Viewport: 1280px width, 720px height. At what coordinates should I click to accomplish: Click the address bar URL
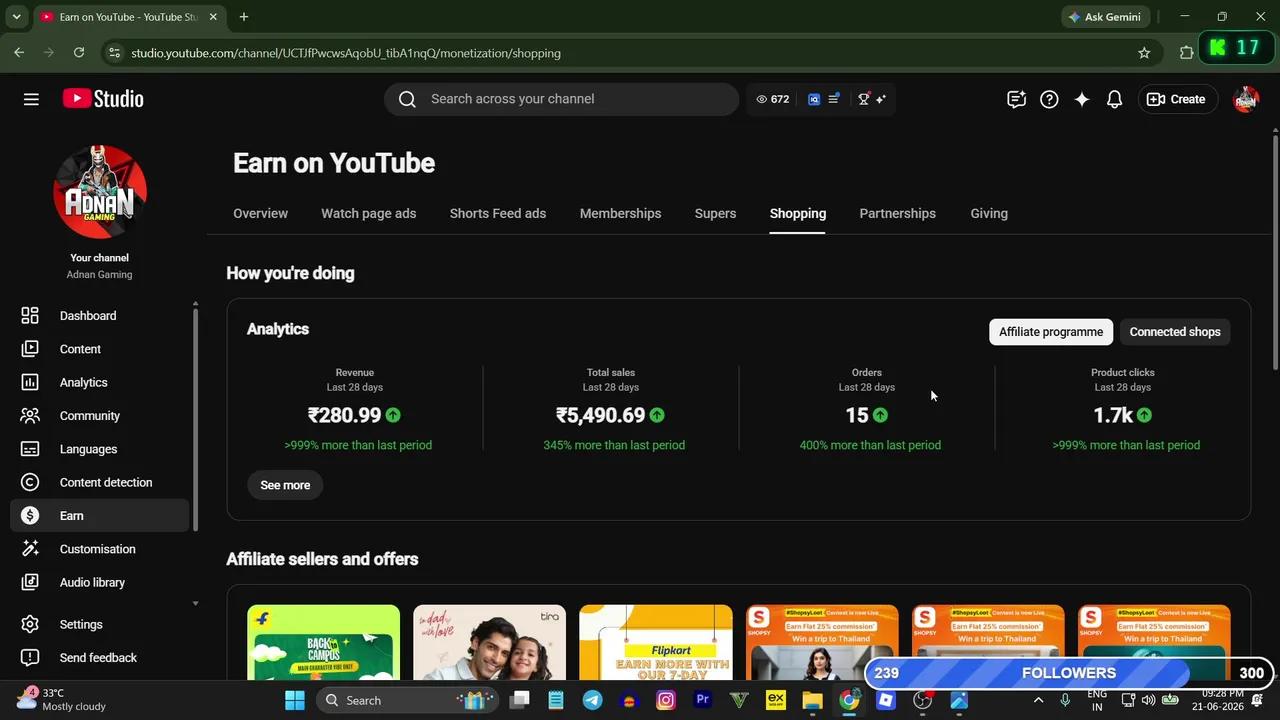[346, 53]
